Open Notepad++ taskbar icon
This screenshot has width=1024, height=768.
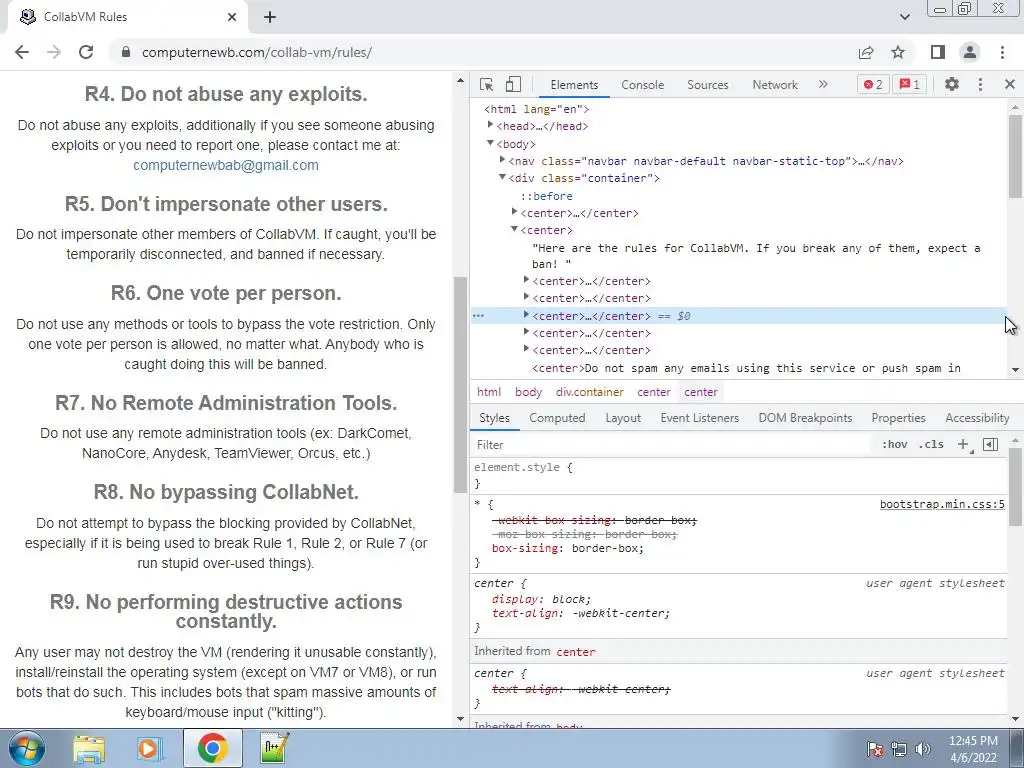pyautogui.click(x=274, y=749)
